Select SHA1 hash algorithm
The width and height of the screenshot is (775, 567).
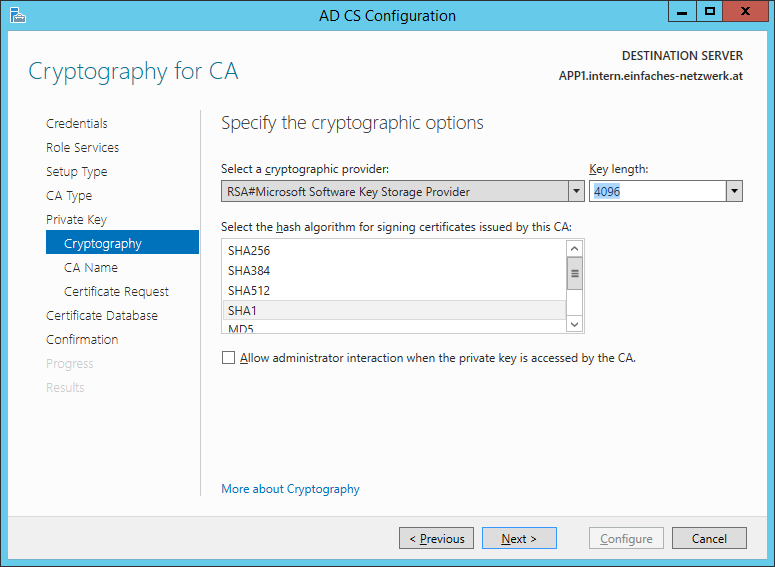(242, 311)
